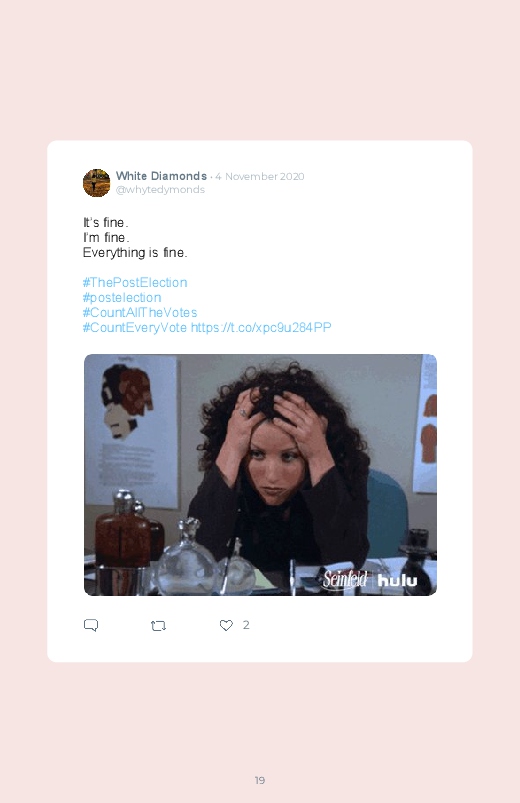
Task: Click the White Diamonds display name
Action: click(x=161, y=176)
